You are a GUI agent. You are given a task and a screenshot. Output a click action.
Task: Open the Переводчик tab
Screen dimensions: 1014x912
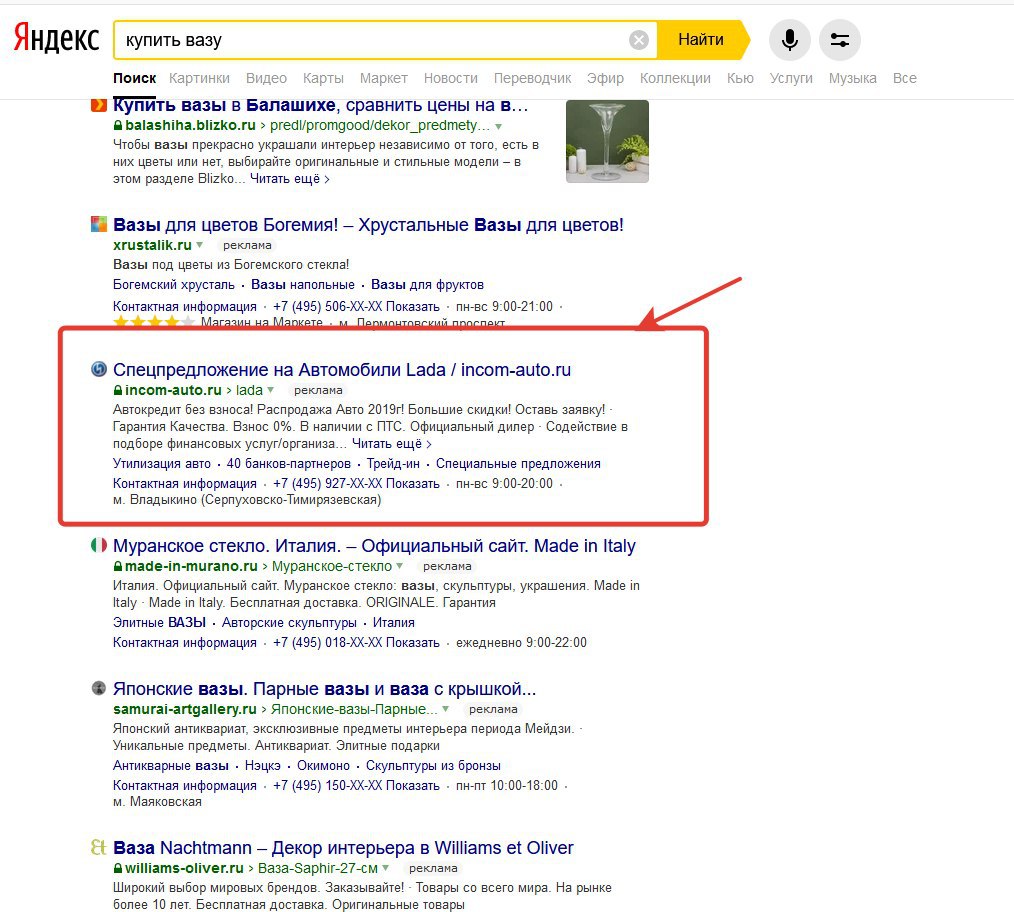[x=532, y=78]
